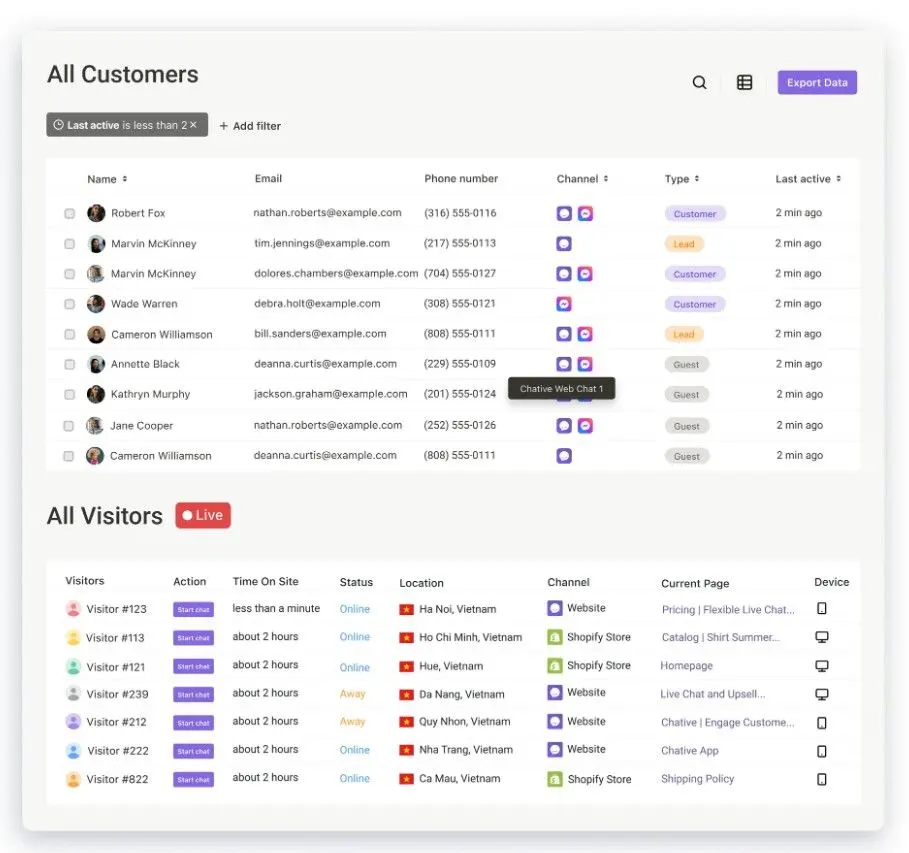Screen dimensions: 909x853
Task: Click Export Data button
Action: (817, 82)
